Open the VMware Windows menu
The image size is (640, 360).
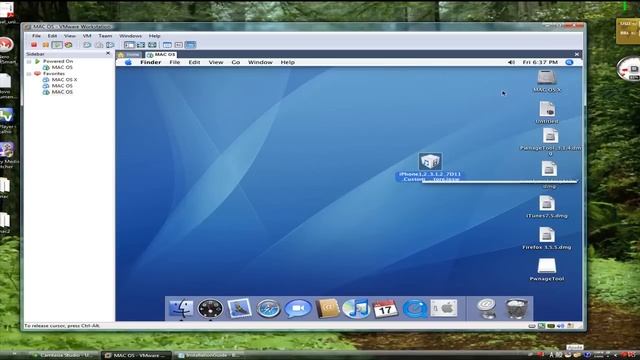click(x=130, y=36)
